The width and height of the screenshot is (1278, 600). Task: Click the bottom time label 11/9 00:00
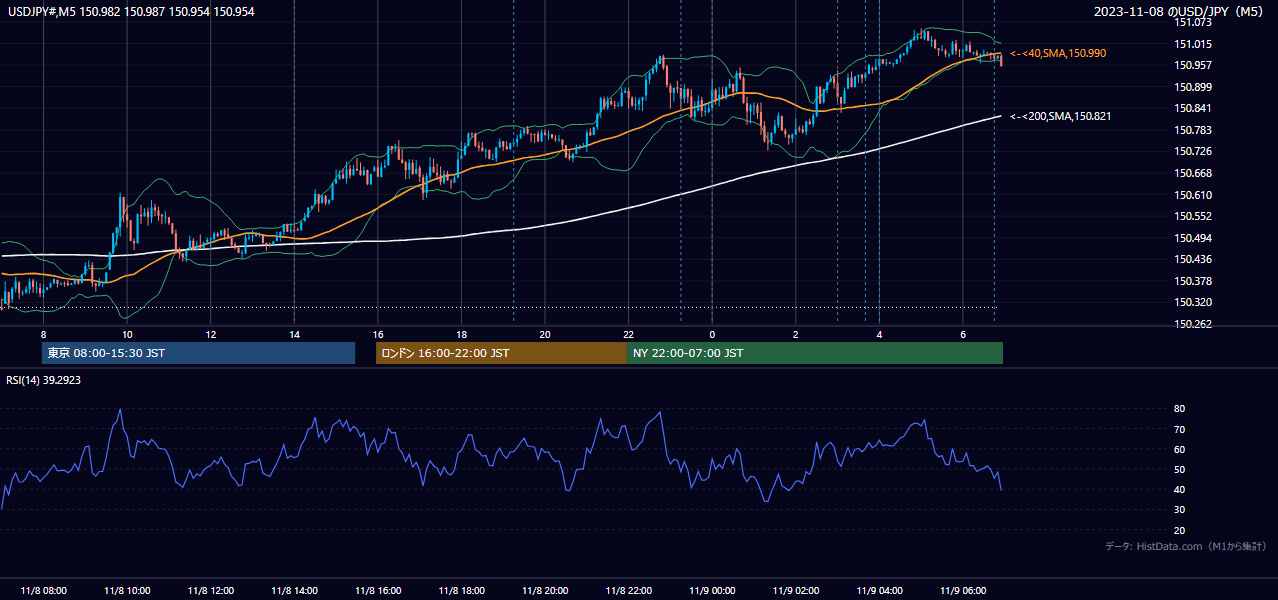tap(712, 591)
